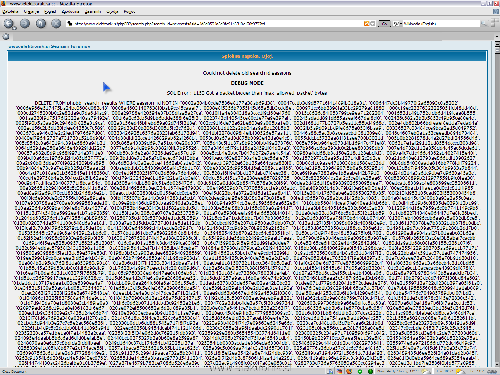Viewport: 500px width, 375px height.
Task: Reload the page with the third toolbar button
Action: (x=41, y=23)
